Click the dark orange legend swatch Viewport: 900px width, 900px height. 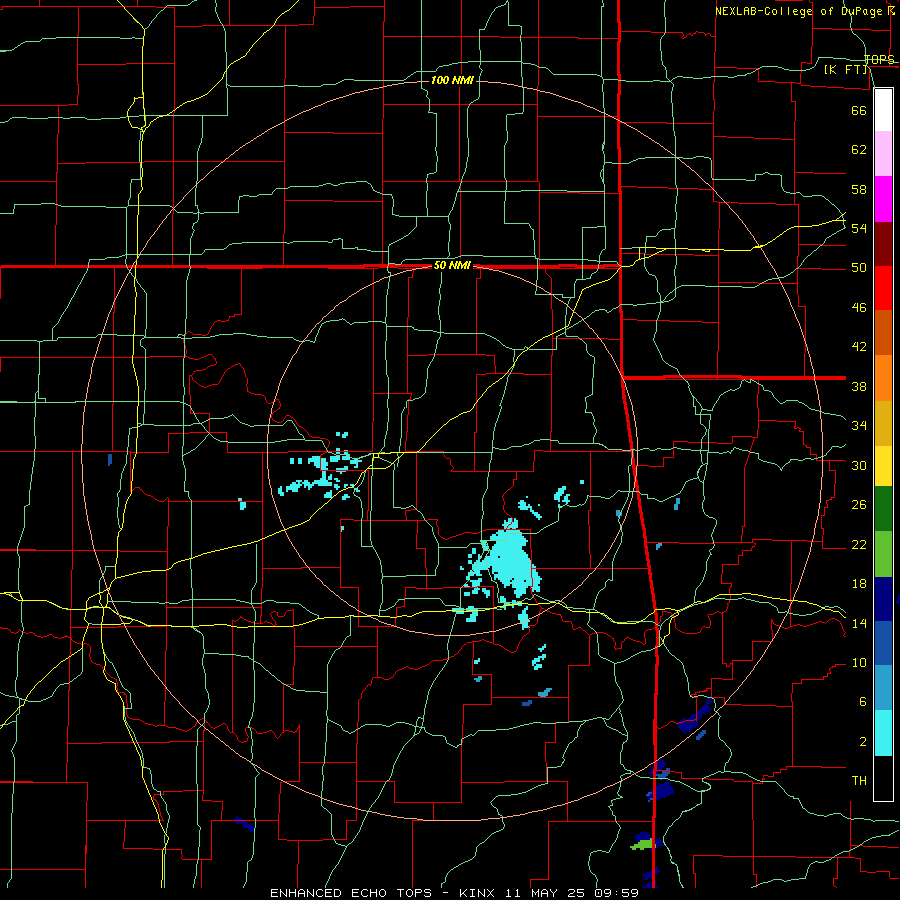point(883,332)
